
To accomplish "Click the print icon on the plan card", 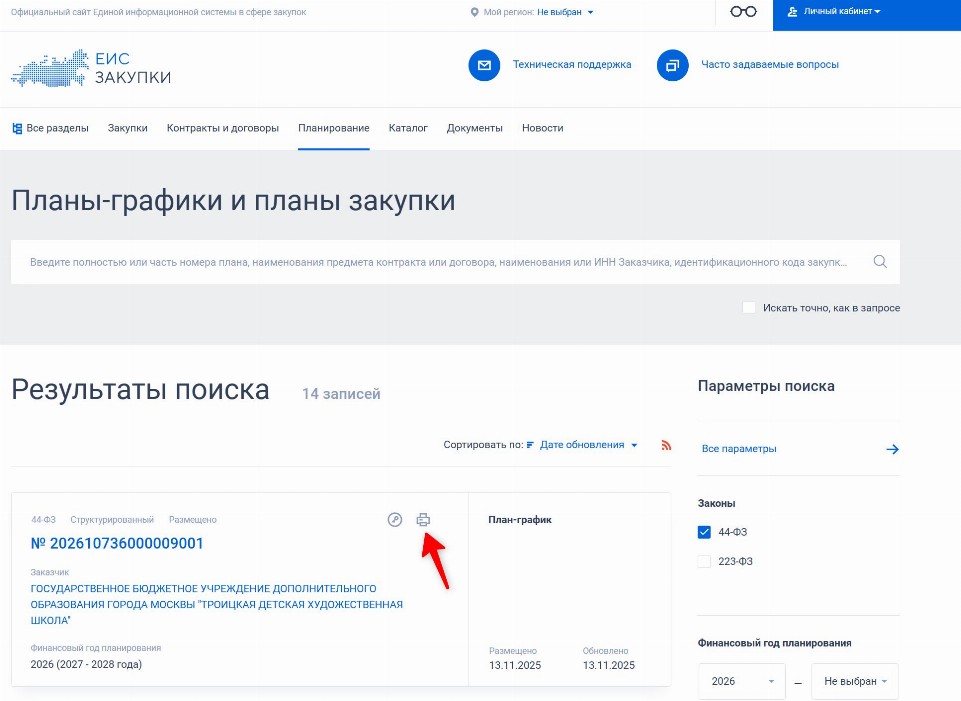I will pos(423,520).
